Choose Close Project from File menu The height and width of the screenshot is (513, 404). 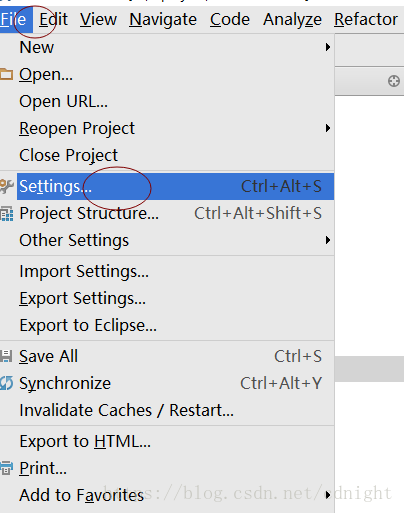[69, 155]
